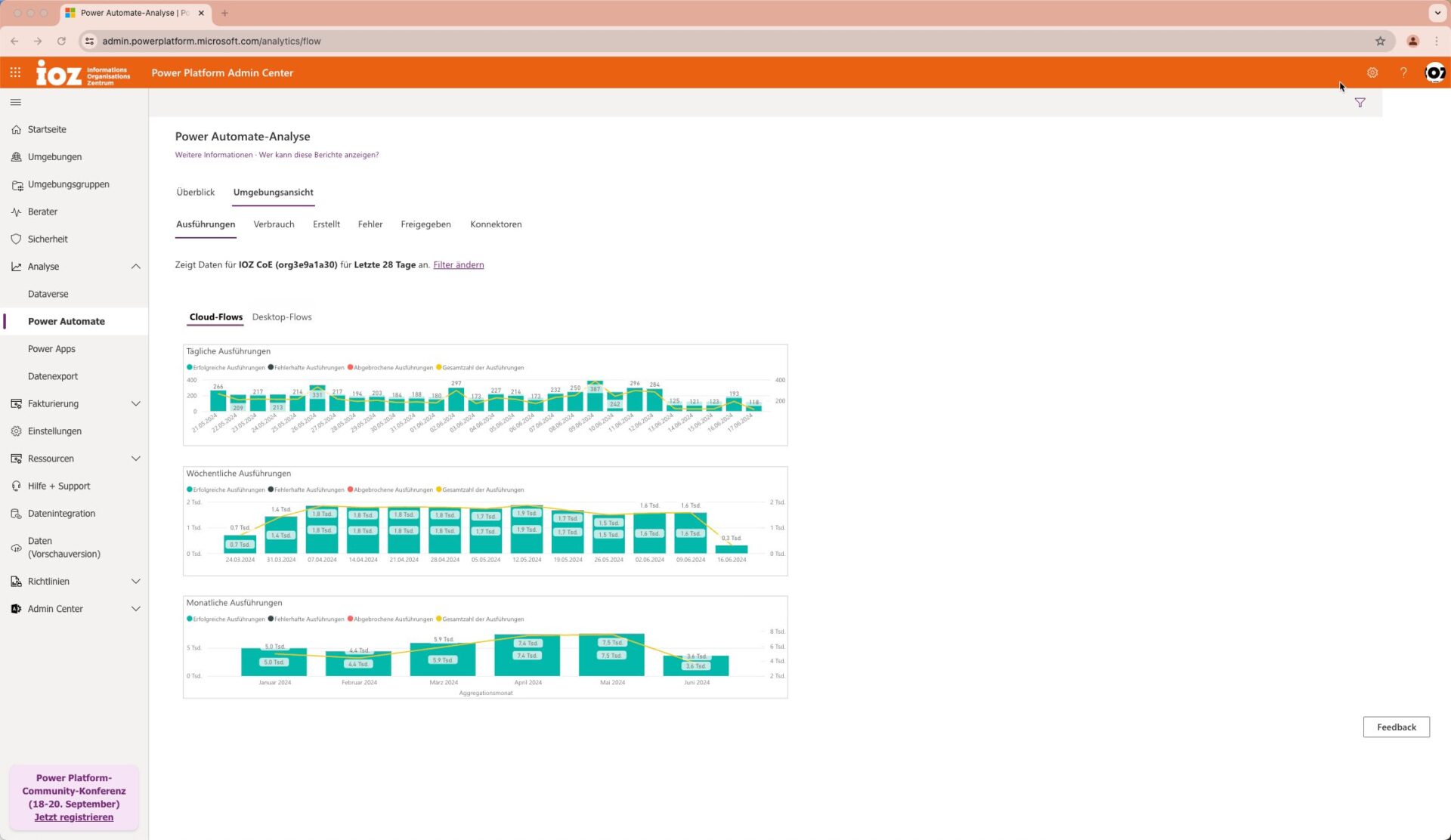Click the Umgebungen icon in sidebar
Image resolution: width=1451 pixels, height=840 pixels.
pyautogui.click(x=17, y=157)
